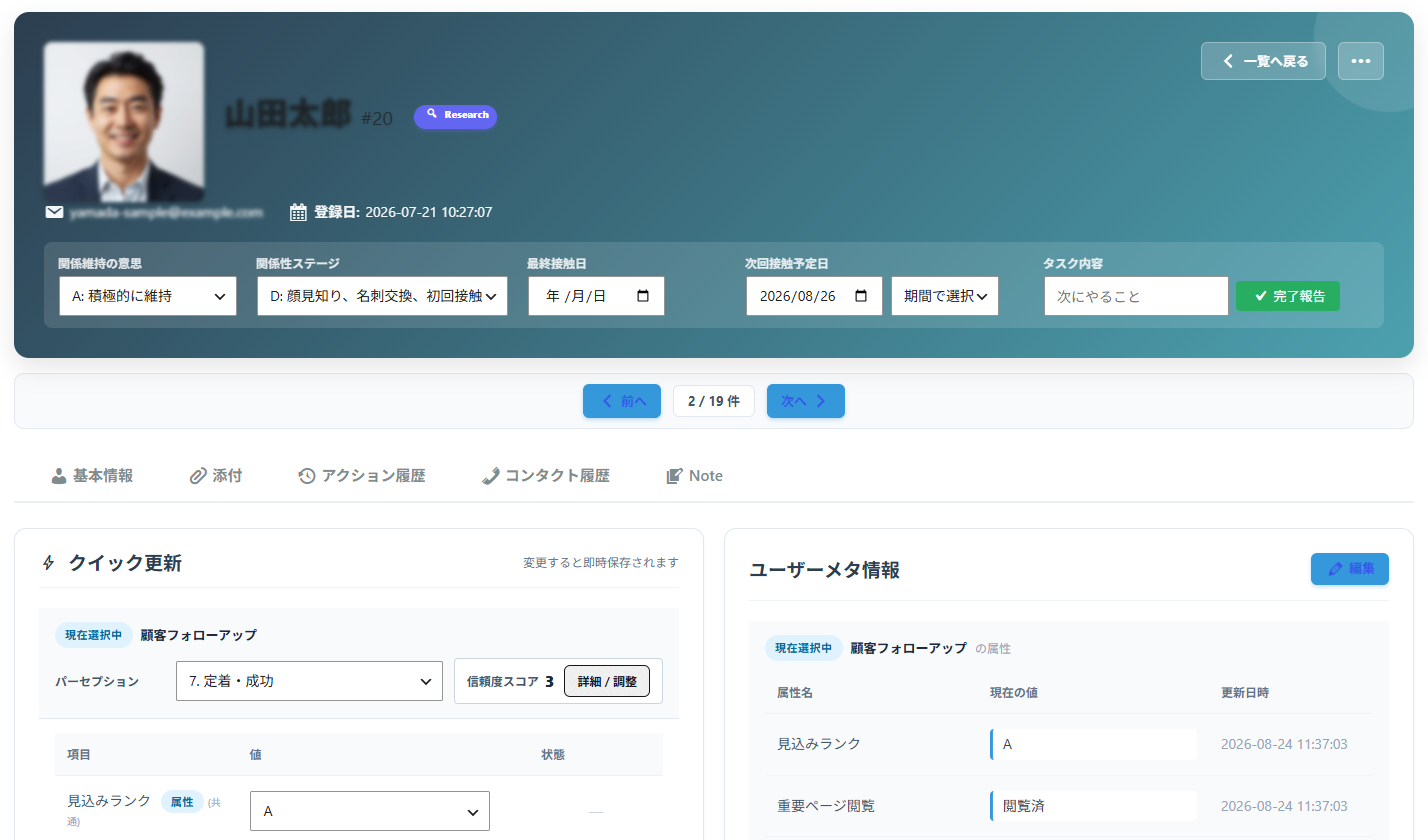Click the Research badge
The image size is (1428, 840).
[x=456, y=116]
